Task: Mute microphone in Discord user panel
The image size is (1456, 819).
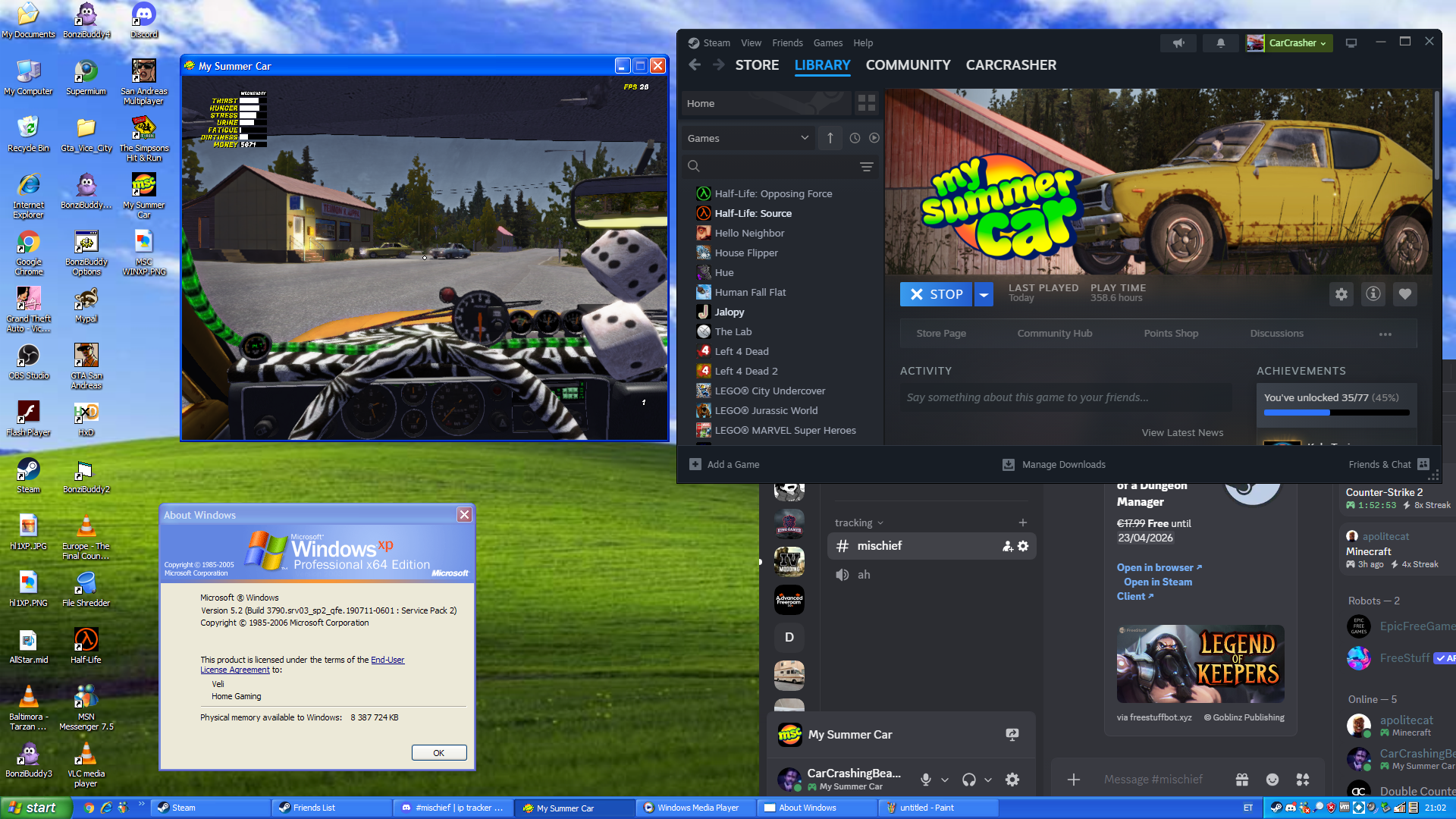Action: coord(925,780)
